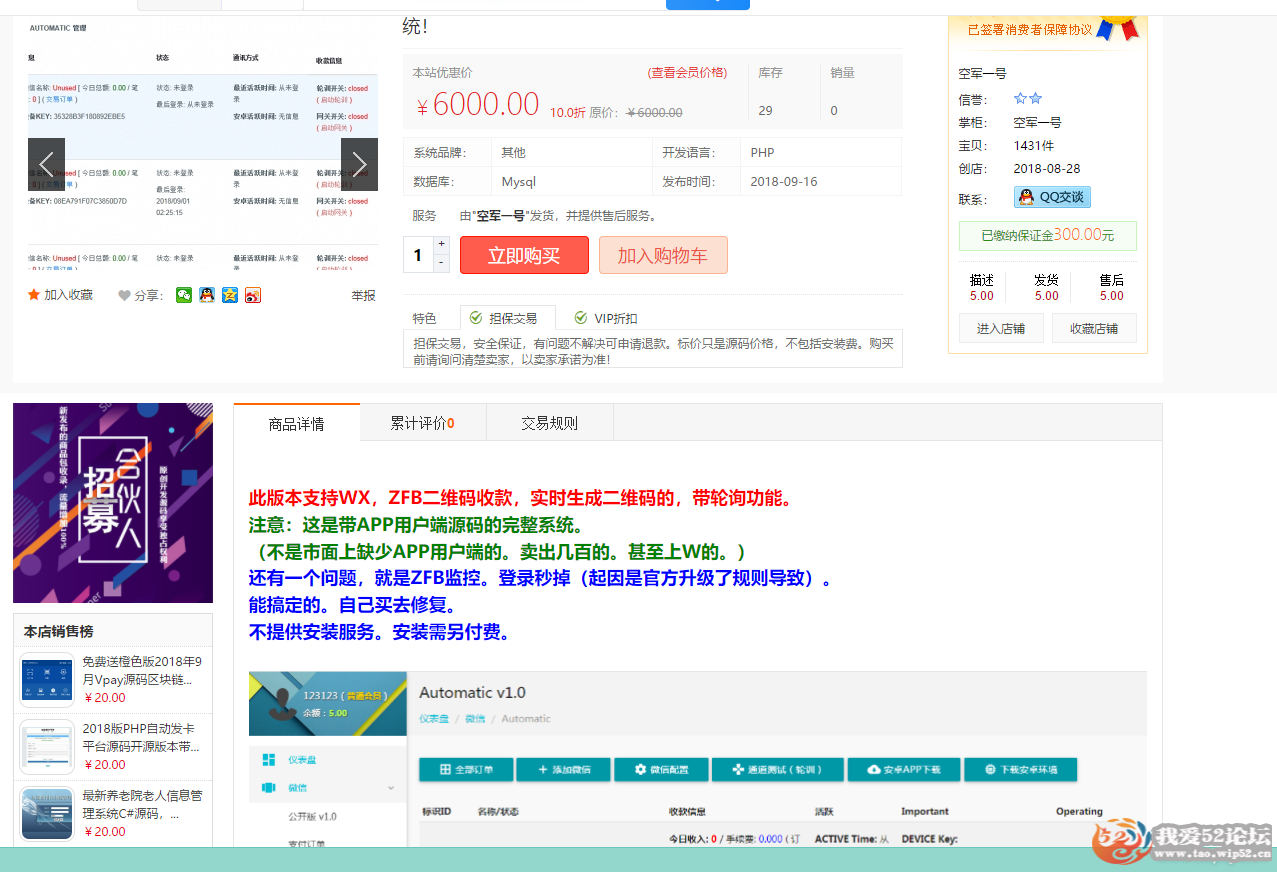Click the development language value PHP
1277x872 pixels.
762,152
